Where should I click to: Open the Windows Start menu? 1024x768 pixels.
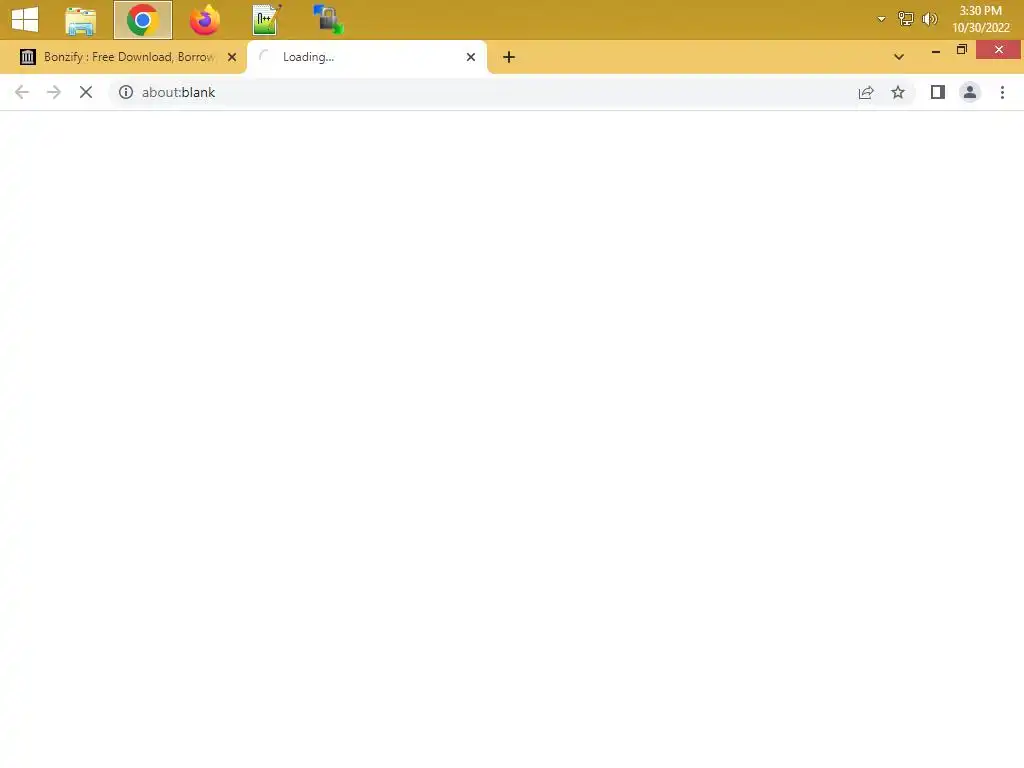click(25, 19)
